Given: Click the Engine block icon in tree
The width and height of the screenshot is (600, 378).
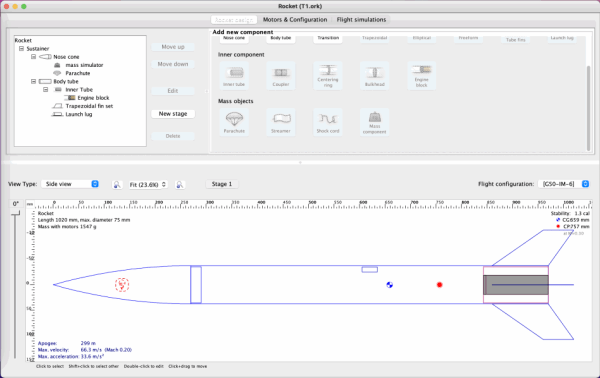Looking at the screenshot, I should point(70,98).
